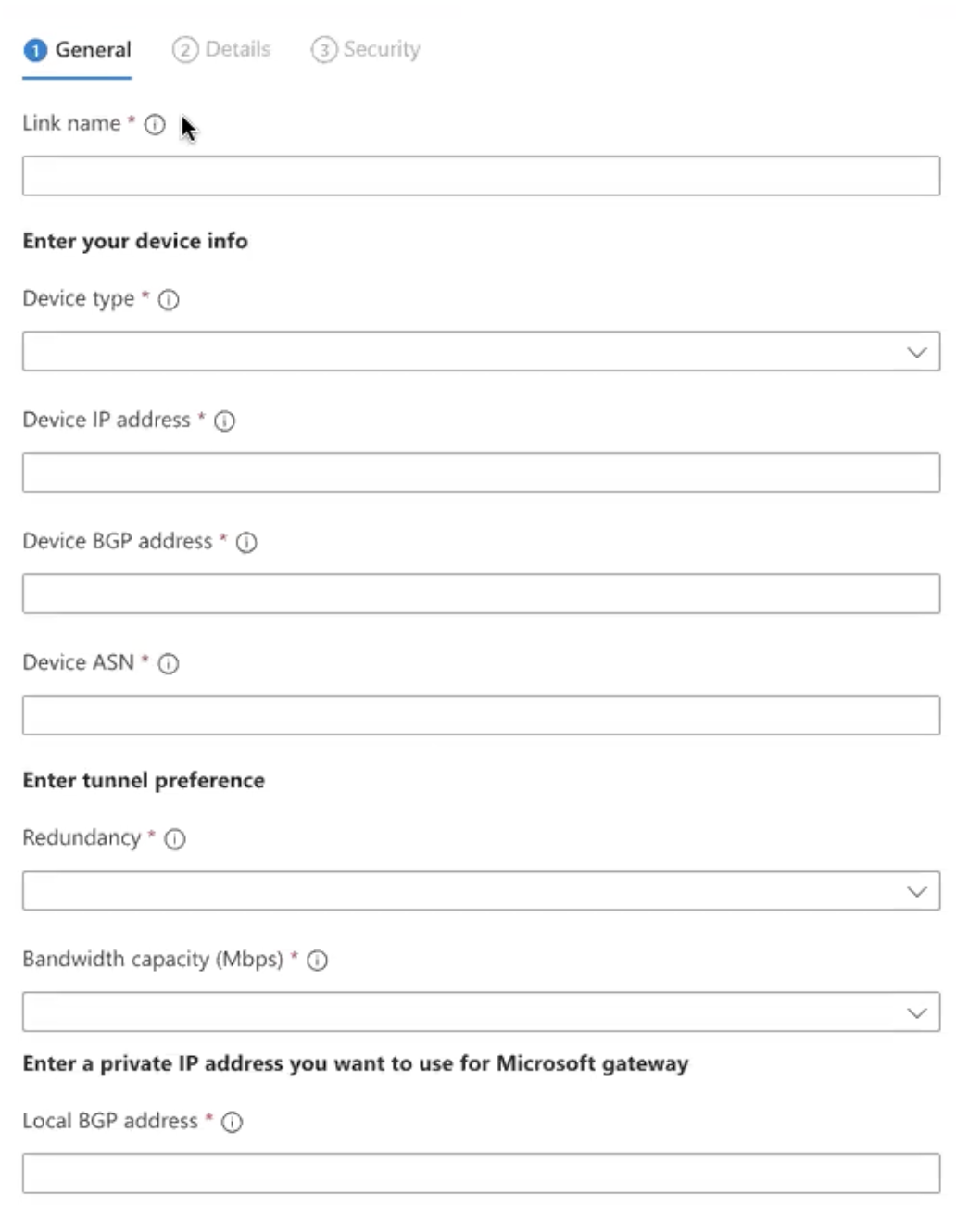The image size is (956, 1232).
Task: Click the Device IP address input box
Action: tap(481, 472)
